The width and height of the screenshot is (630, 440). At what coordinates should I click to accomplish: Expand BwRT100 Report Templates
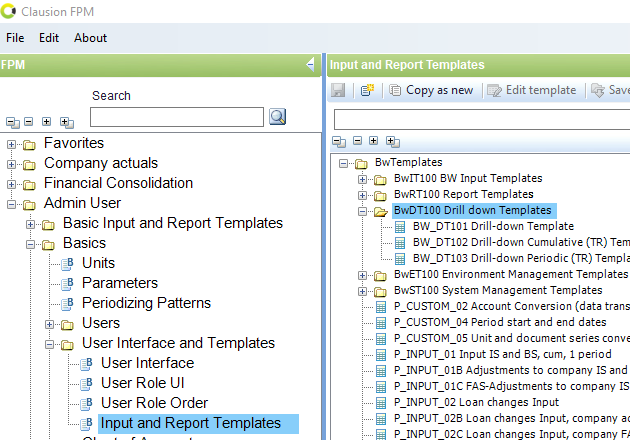pyautogui.click(x=362, y=195)
